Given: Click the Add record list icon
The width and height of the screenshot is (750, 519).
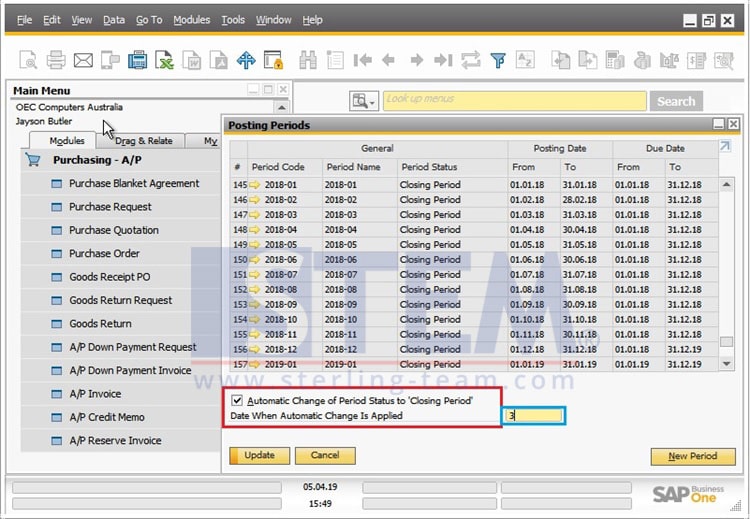Looking at the screenshot, I should pyautogui.click(x=335, y=60).
